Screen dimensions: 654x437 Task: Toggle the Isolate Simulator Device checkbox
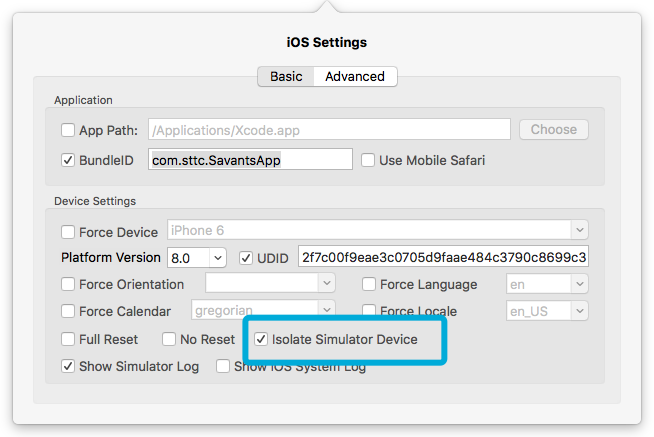pyautogui.click(x=261, y=339)
